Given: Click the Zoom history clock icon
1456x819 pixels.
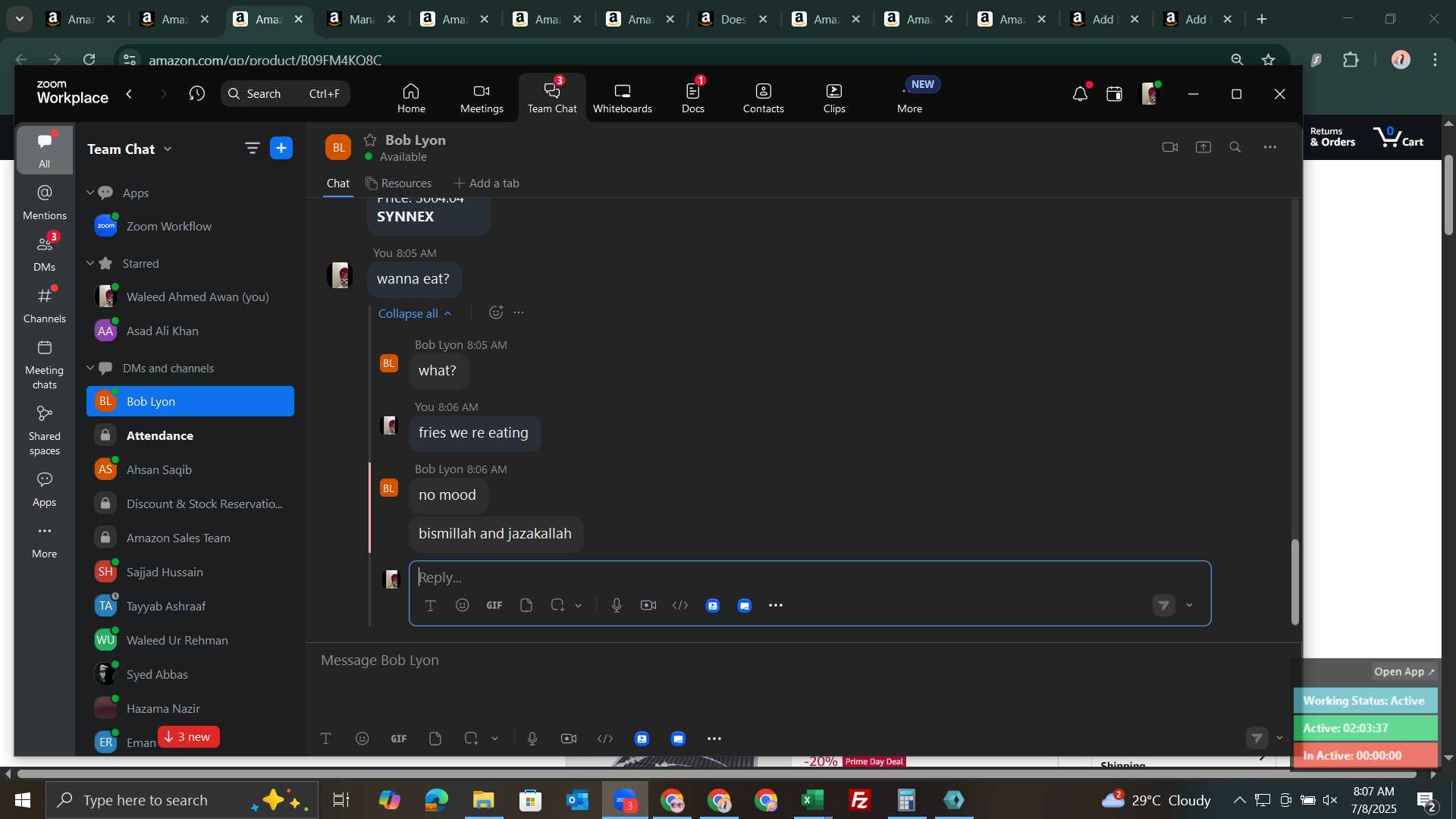Looking at the screenshot, I should (x=197, y=93).
